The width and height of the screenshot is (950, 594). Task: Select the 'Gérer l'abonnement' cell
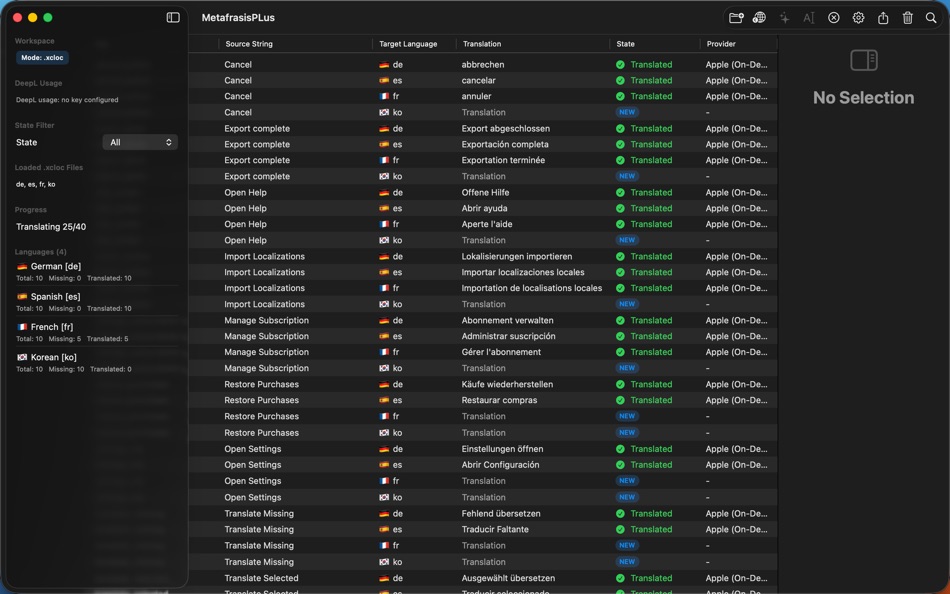(501, 352)
